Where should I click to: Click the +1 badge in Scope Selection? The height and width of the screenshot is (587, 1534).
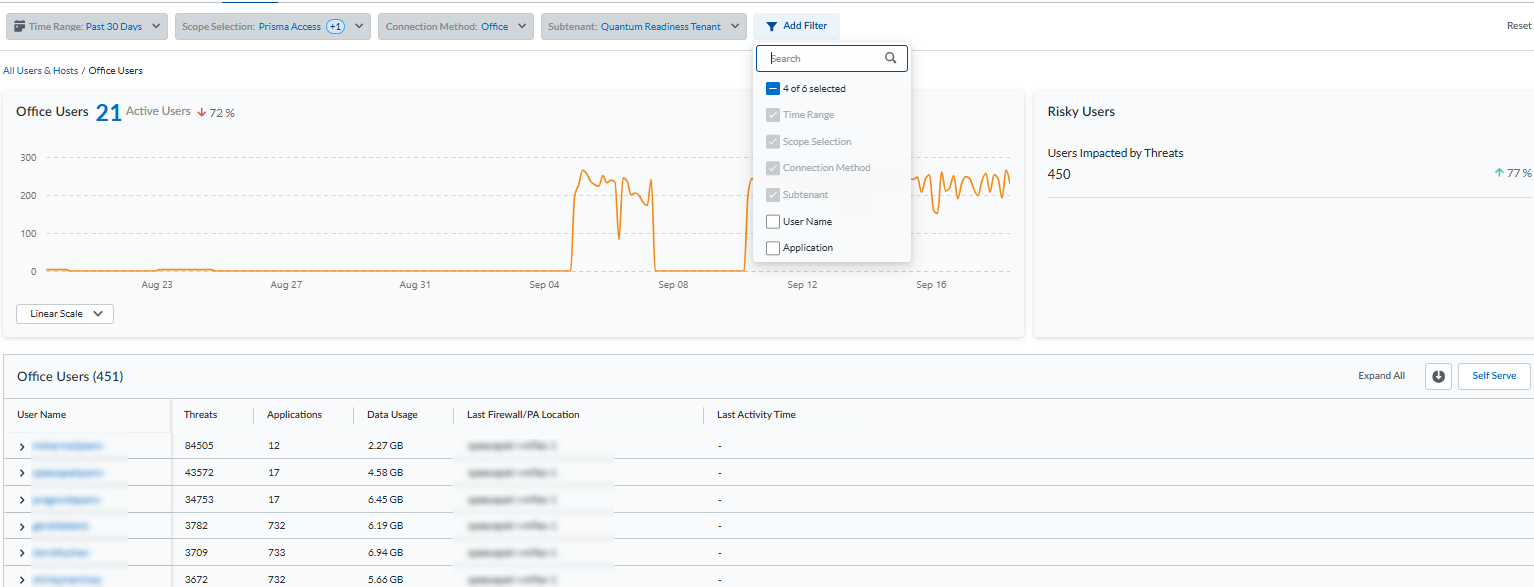click(335, 27)
